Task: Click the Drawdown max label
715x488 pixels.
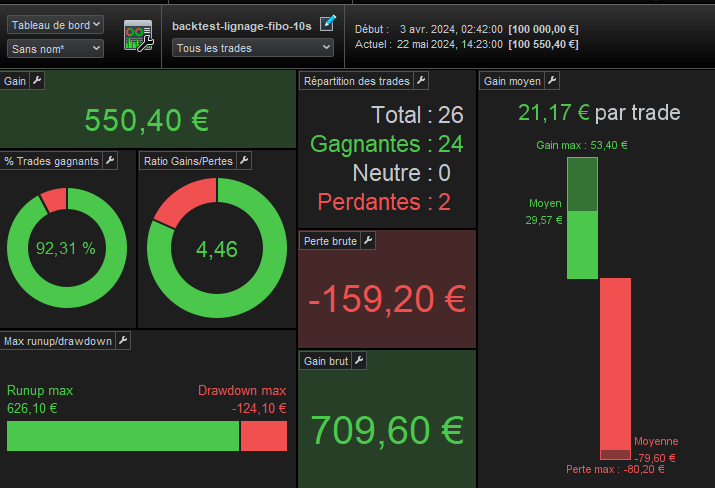Action: (242, 390)
